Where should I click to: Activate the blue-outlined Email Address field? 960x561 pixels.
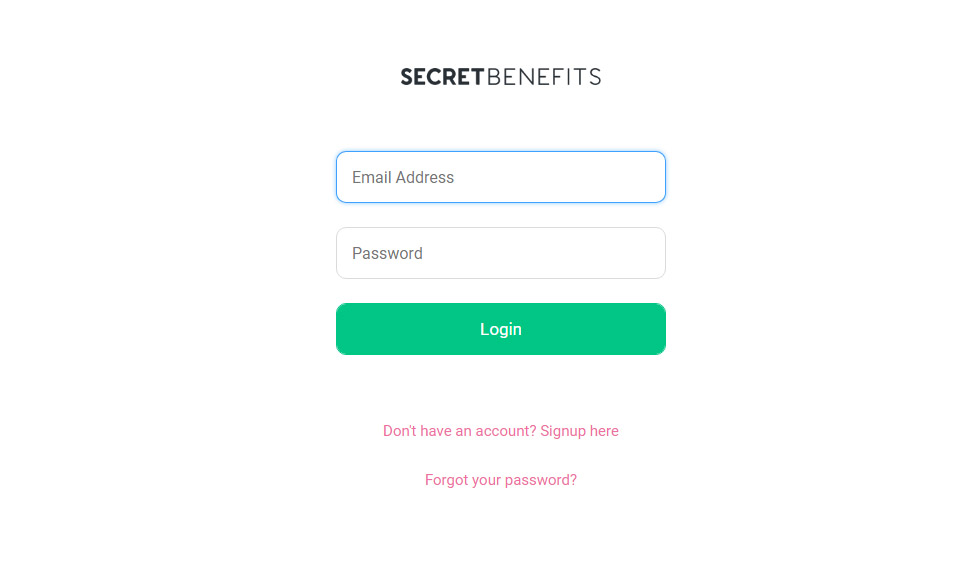(x=500, y=177)
